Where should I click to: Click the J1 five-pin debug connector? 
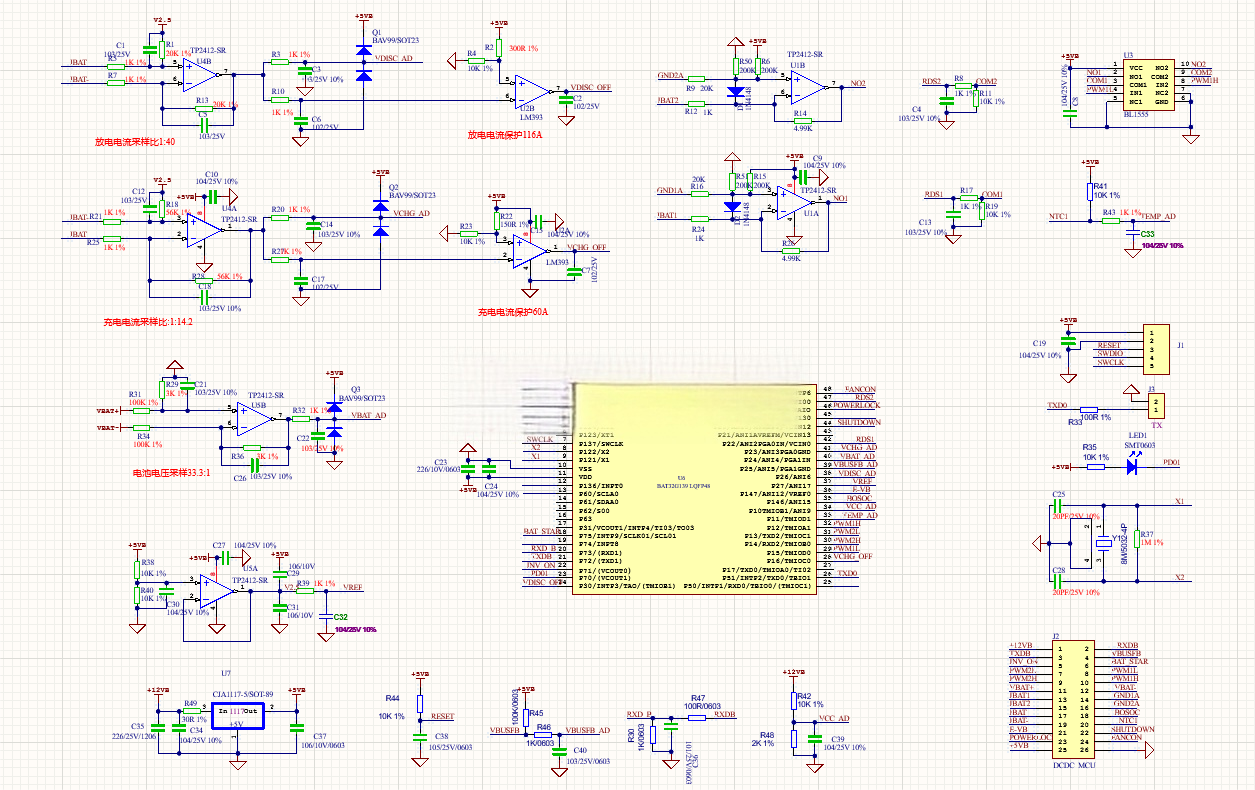[1155, 347]
